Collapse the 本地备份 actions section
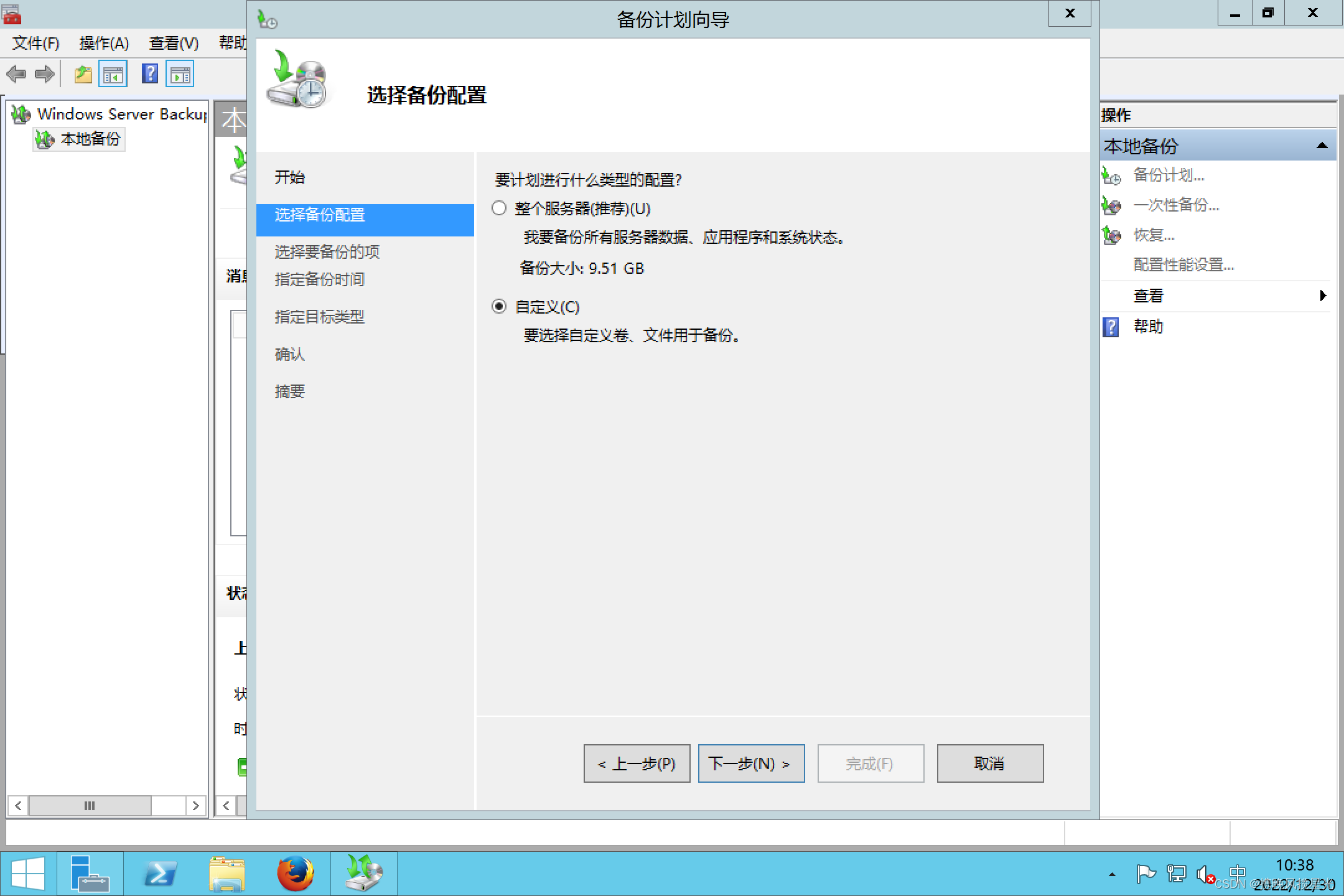The width and height of the screenshot is (1344, 896). (1322, 146)
